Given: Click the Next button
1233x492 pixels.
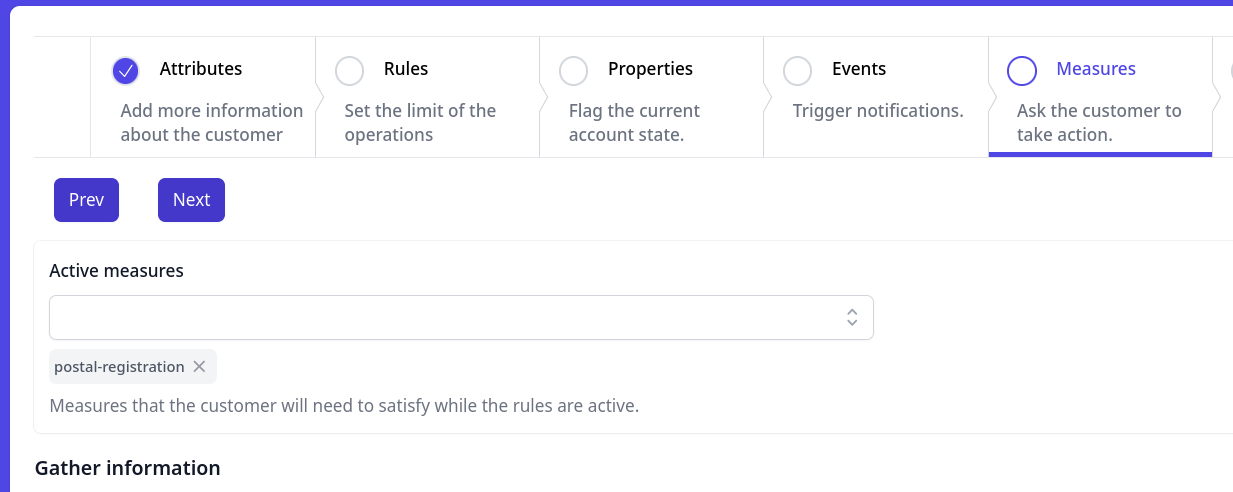Looking at the screenshot, I should [x=191, y=200].
